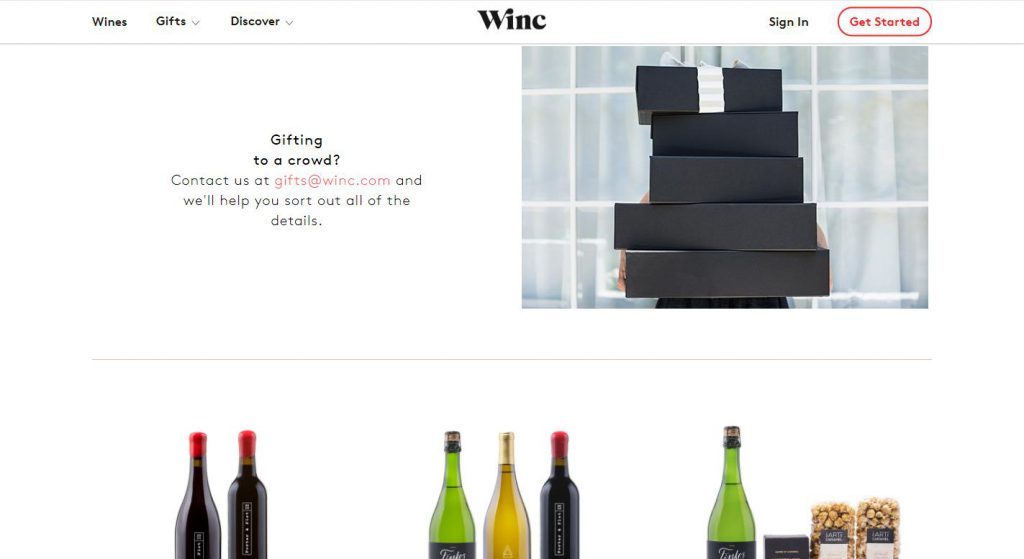Open the gifts@winc.com email link
This screenshot has width=1024, height=559.
(332, 180)
